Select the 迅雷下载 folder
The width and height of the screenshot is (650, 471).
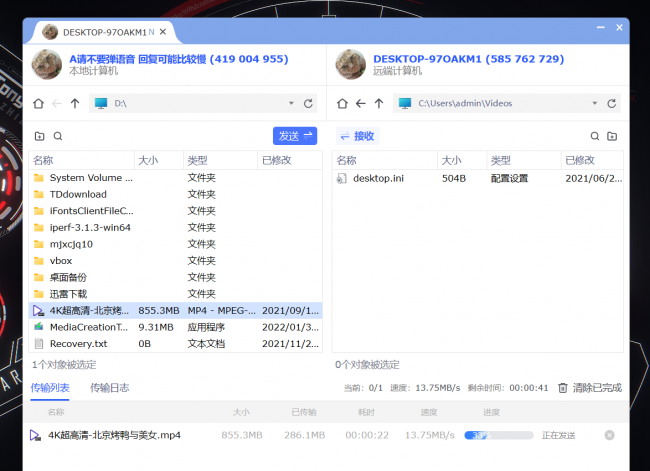175,294
